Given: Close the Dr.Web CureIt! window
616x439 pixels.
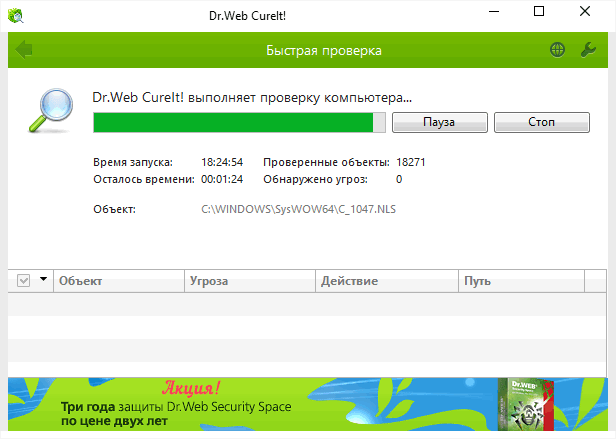Looking at the screenshot, I should (585, 11).
